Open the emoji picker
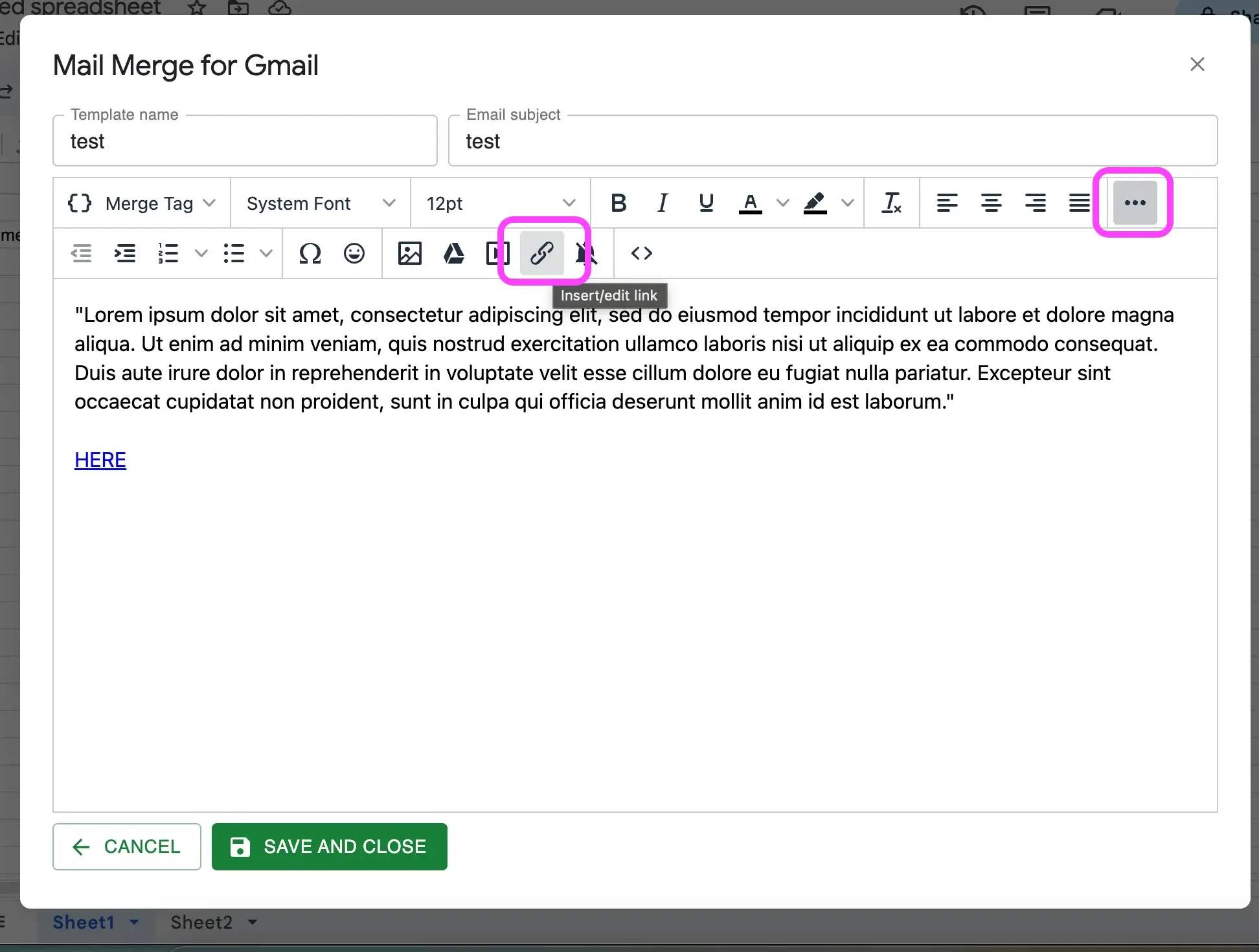Image resolution: width=1259 pixels, height=952 pixels. (x=354, y=253)
